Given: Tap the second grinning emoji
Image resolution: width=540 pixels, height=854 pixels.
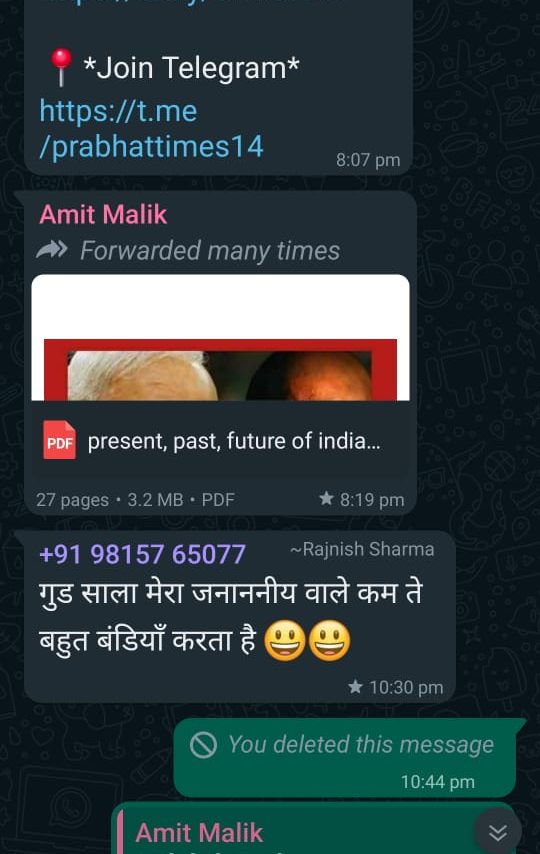Looking at the screenshot, I should pos(329,640).
